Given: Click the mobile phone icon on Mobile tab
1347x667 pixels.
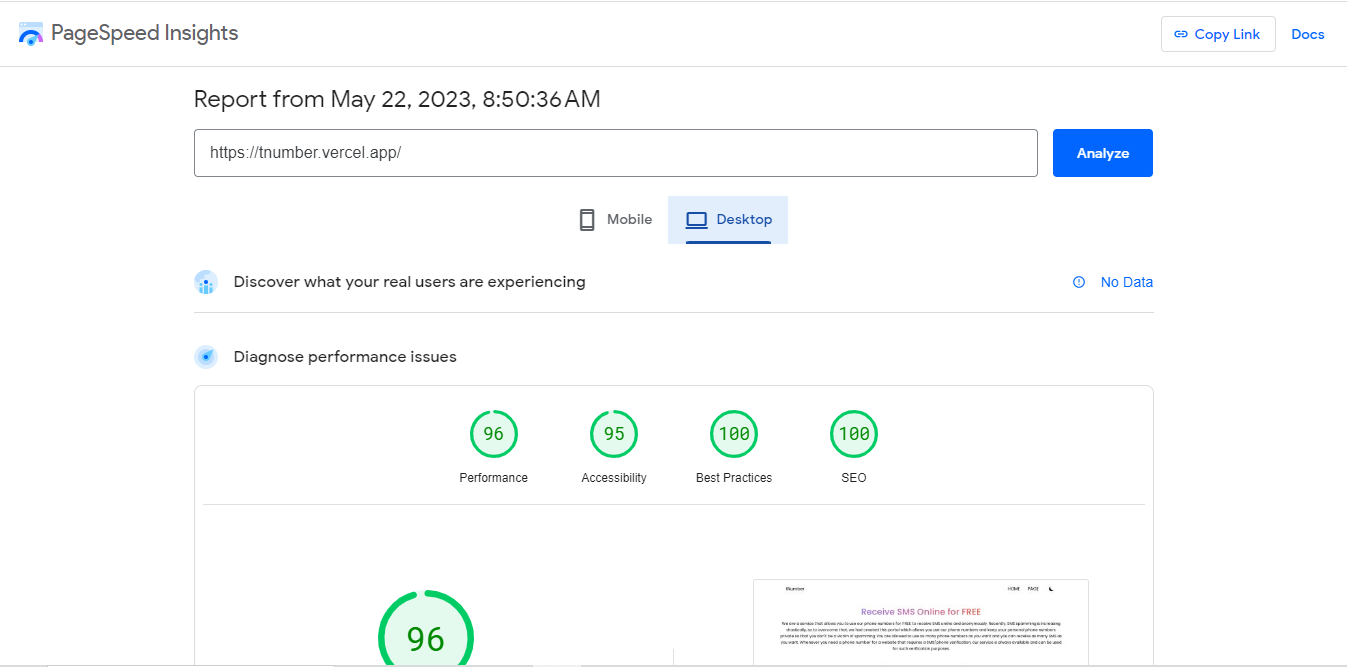Looking at the screenshot, I should [585, 219].
